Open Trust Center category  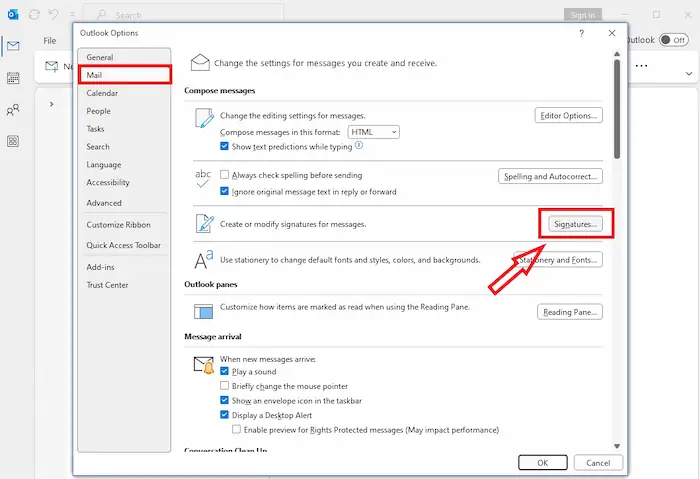(x=124, y=285)
